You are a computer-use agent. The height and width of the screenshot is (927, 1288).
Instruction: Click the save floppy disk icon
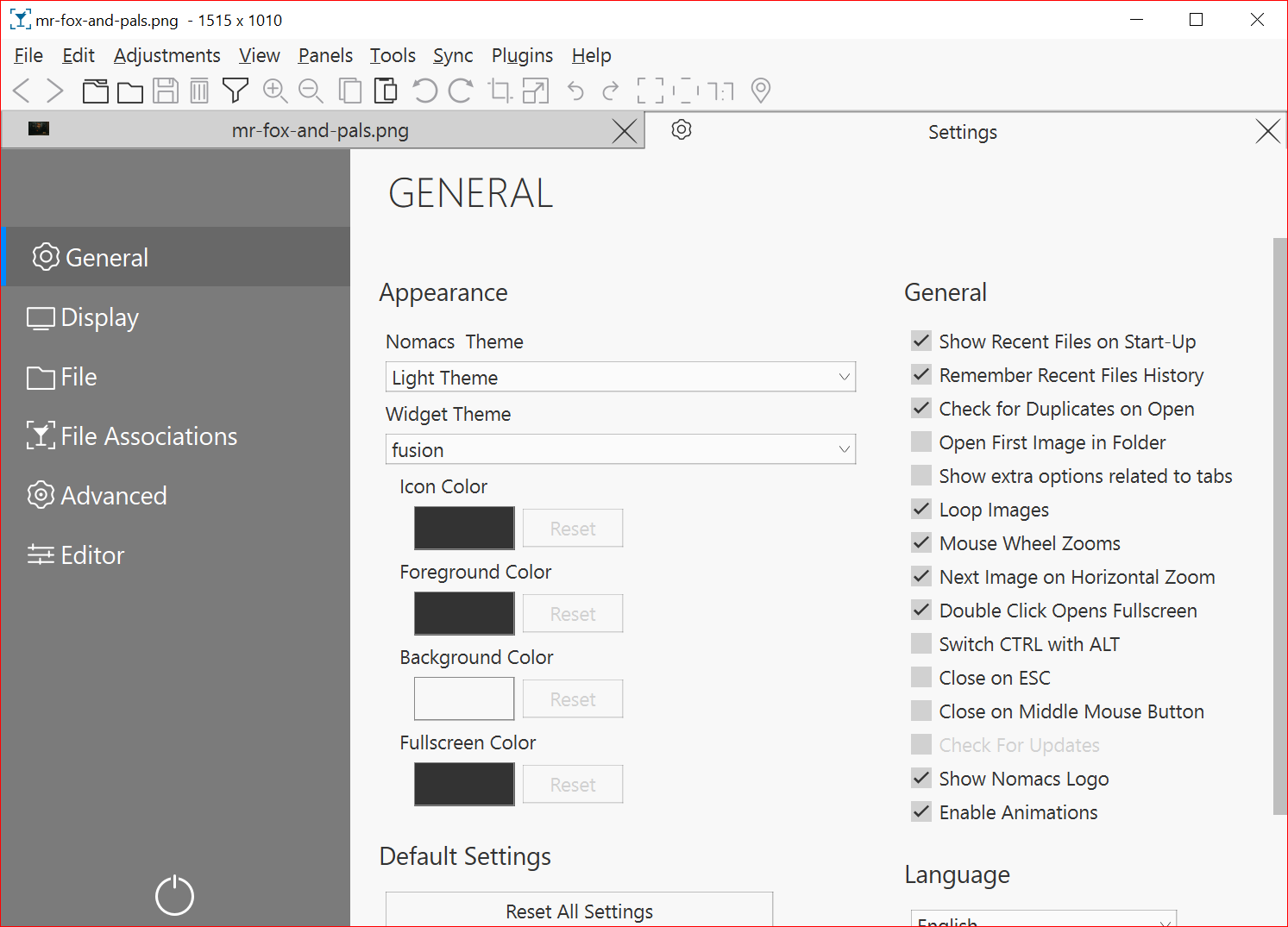(x=166, y=91)
